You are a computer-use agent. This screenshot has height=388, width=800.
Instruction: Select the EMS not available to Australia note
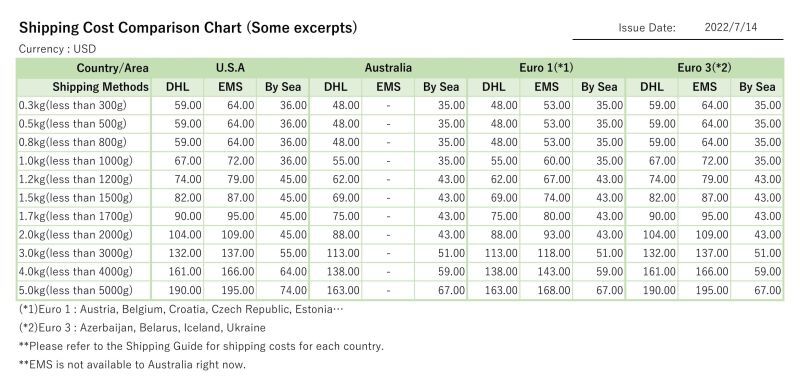tap(132, 365)
